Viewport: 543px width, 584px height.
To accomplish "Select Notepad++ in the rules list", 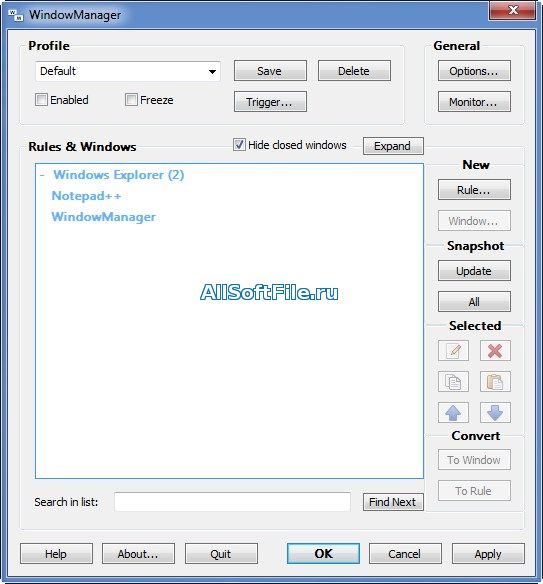I will 86,196.
